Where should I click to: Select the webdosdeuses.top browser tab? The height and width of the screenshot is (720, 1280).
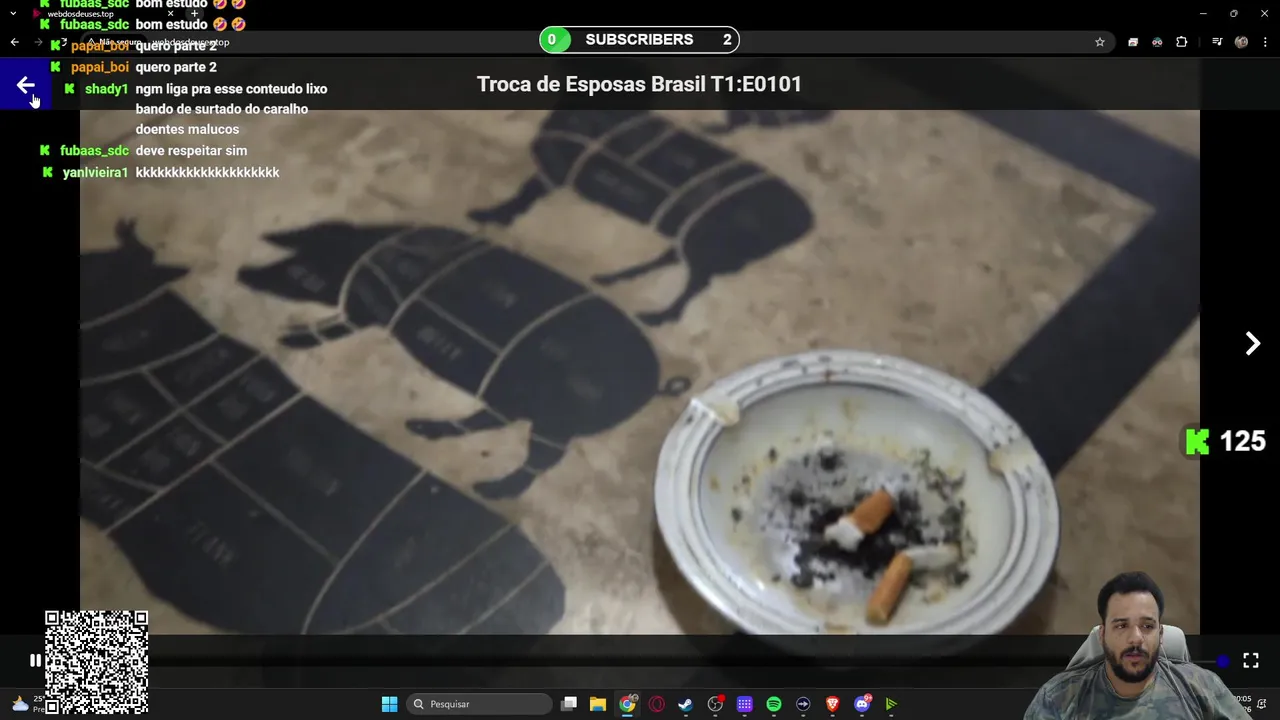[100, 14]
